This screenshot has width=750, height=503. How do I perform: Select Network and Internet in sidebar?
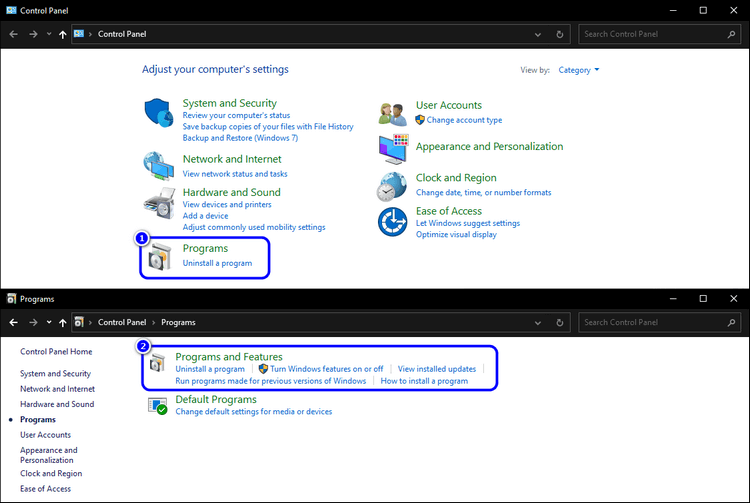tap(57, 389)
